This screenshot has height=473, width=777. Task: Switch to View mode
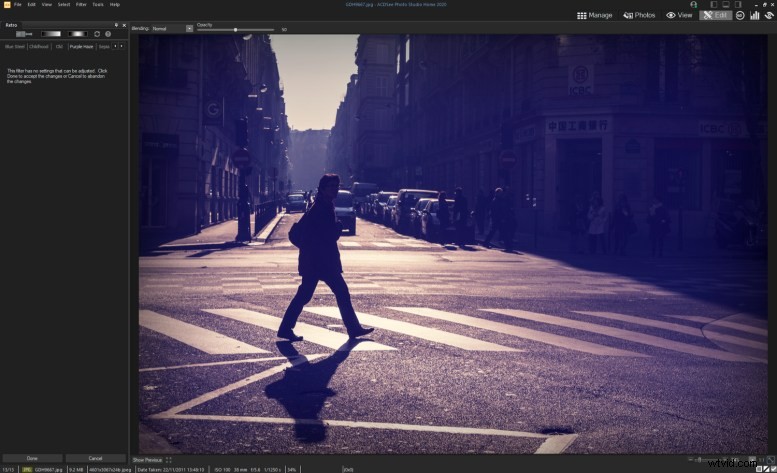click(679, 15)
